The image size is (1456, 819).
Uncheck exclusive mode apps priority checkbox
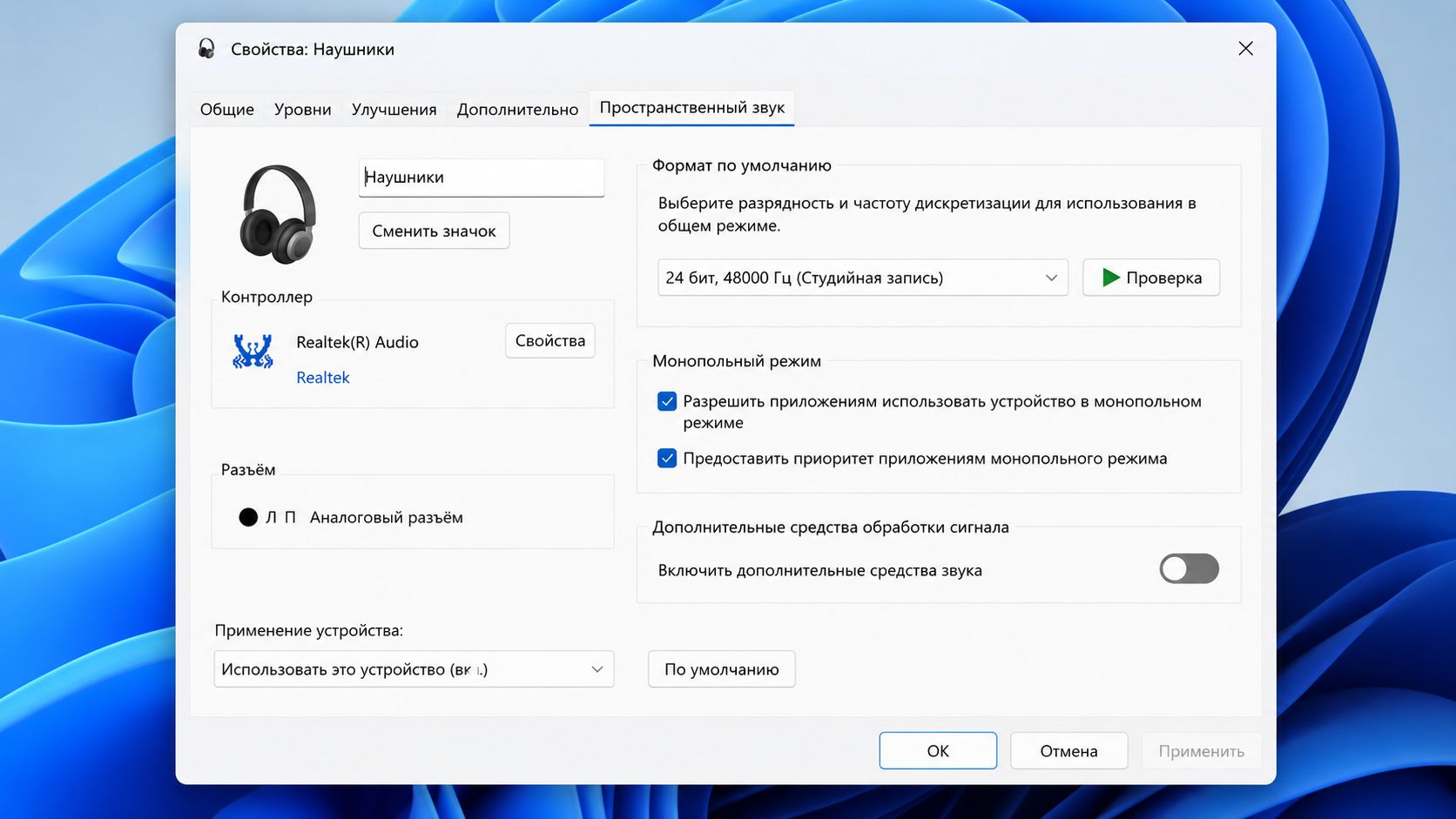click(x=667, y=458)
